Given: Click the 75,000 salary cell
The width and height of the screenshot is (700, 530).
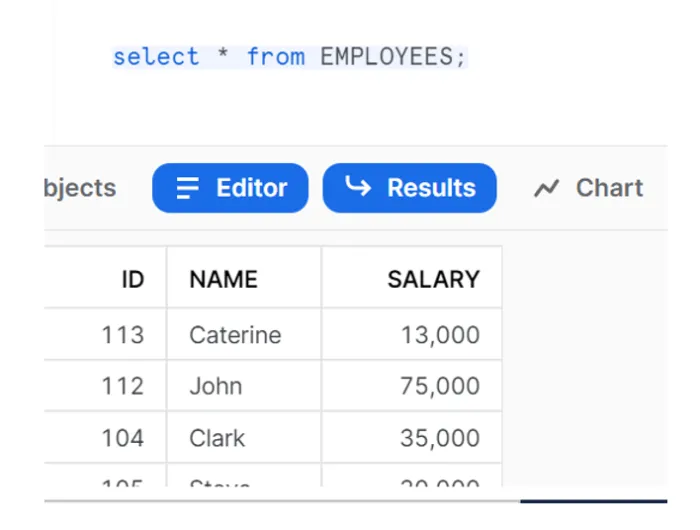Looking at the screenshot, I should pos(440,386).
